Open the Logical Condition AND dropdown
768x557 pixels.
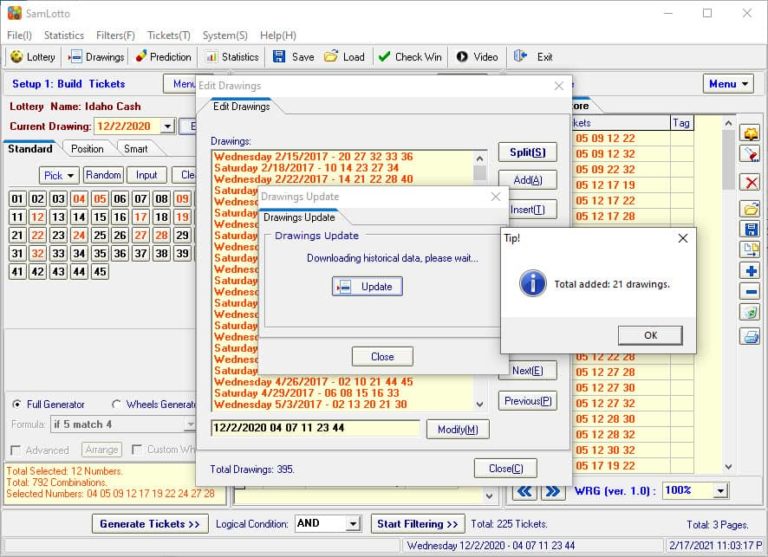pyautogui.click(x=353, y=524)
